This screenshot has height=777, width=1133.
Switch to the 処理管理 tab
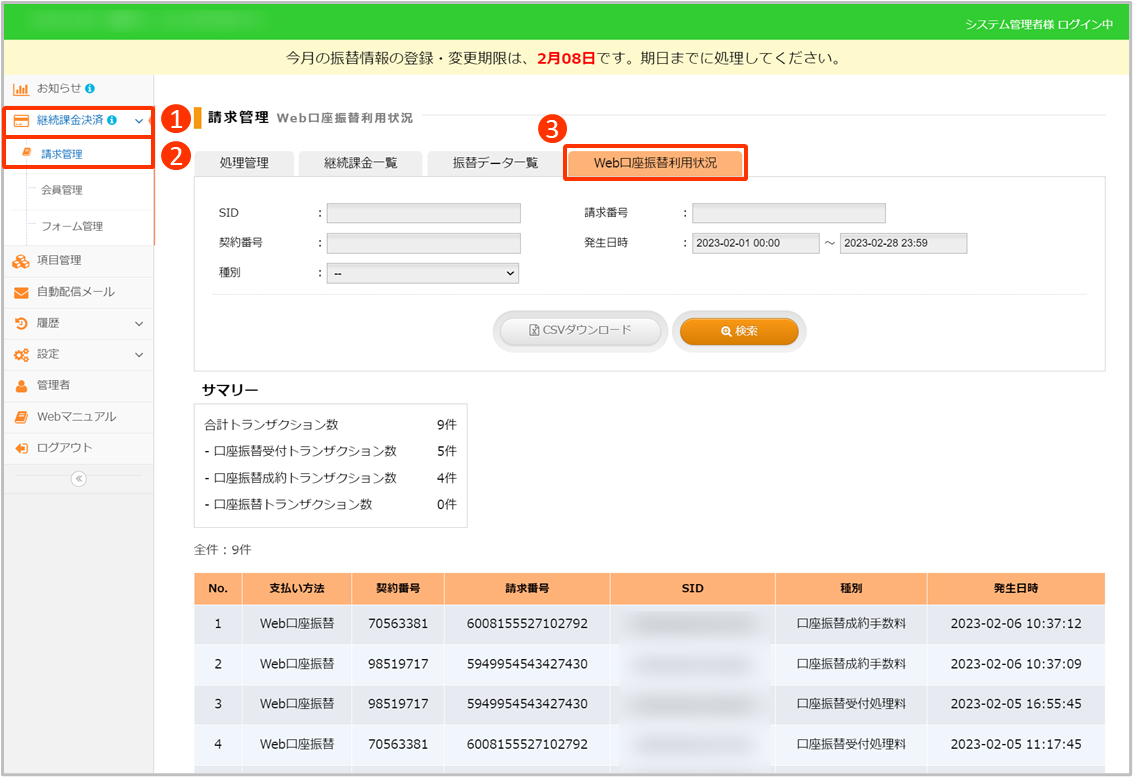[244, 163]
